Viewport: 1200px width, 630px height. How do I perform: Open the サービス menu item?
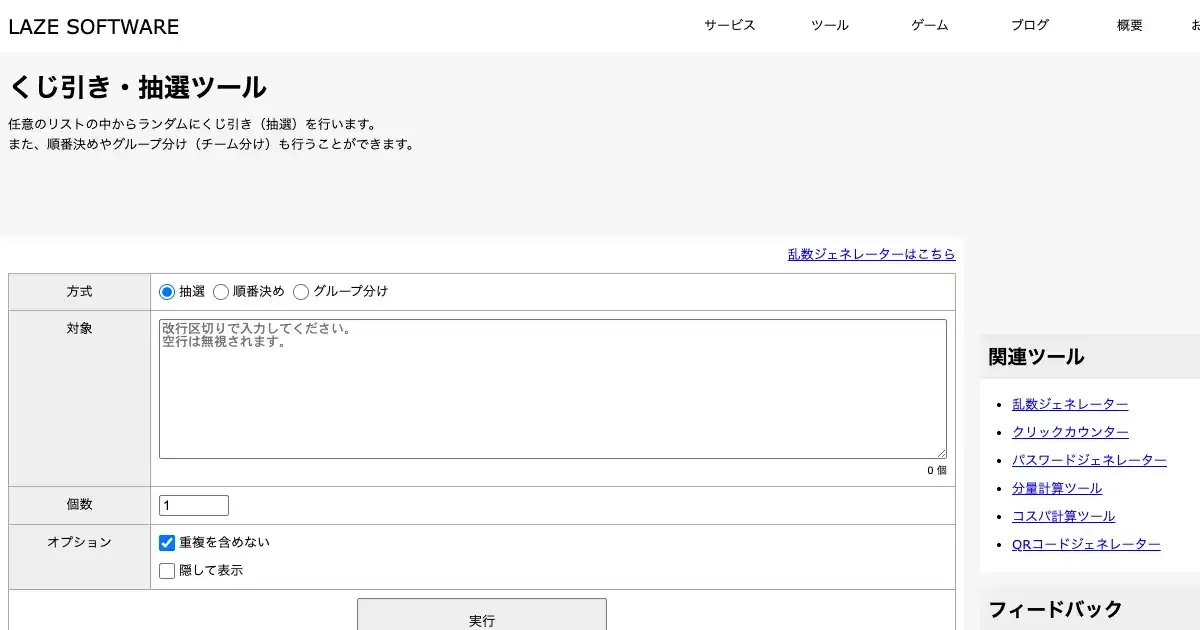[x=729, y=26]
